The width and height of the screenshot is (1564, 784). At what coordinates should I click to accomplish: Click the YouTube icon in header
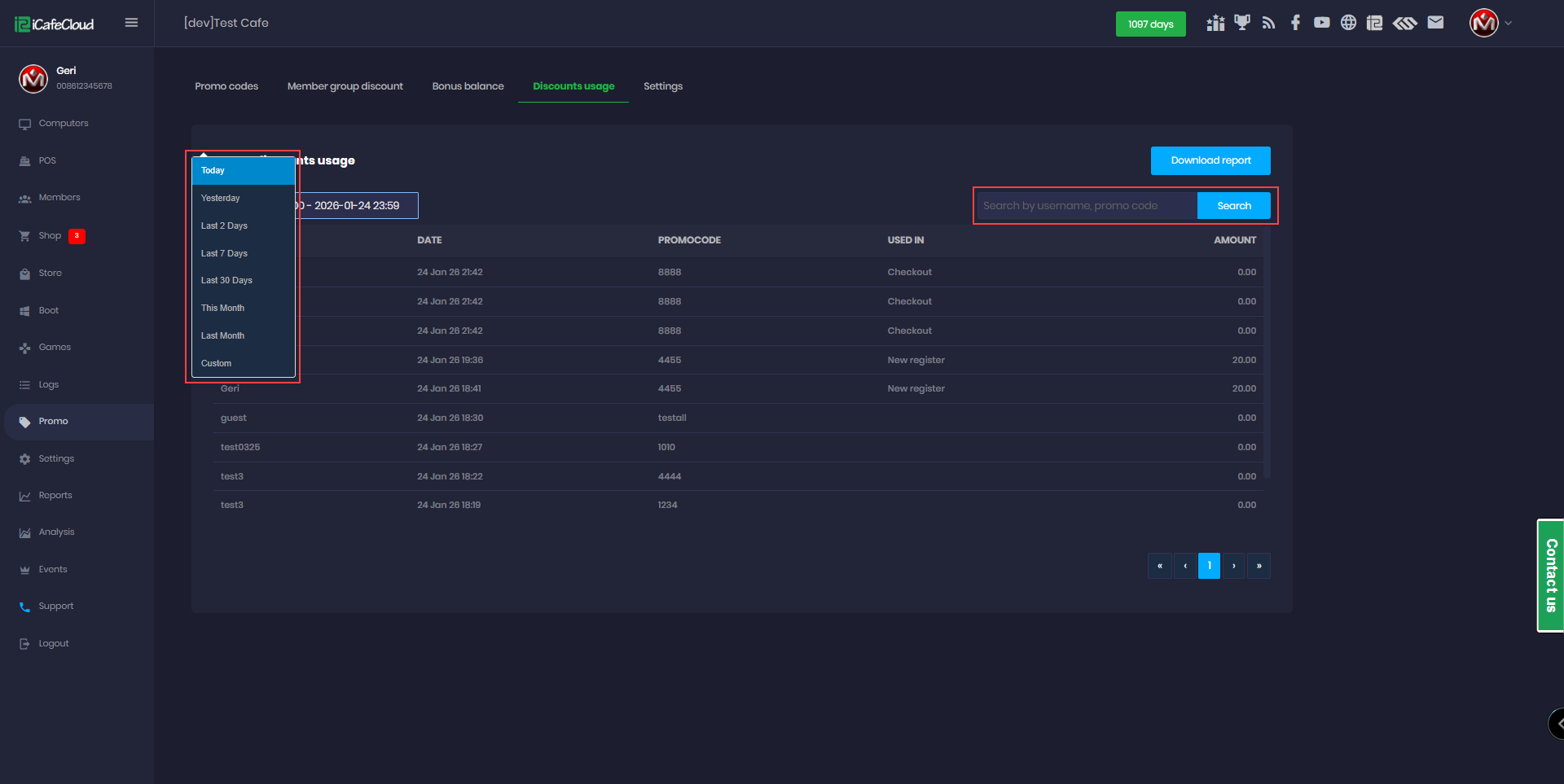1321,23
